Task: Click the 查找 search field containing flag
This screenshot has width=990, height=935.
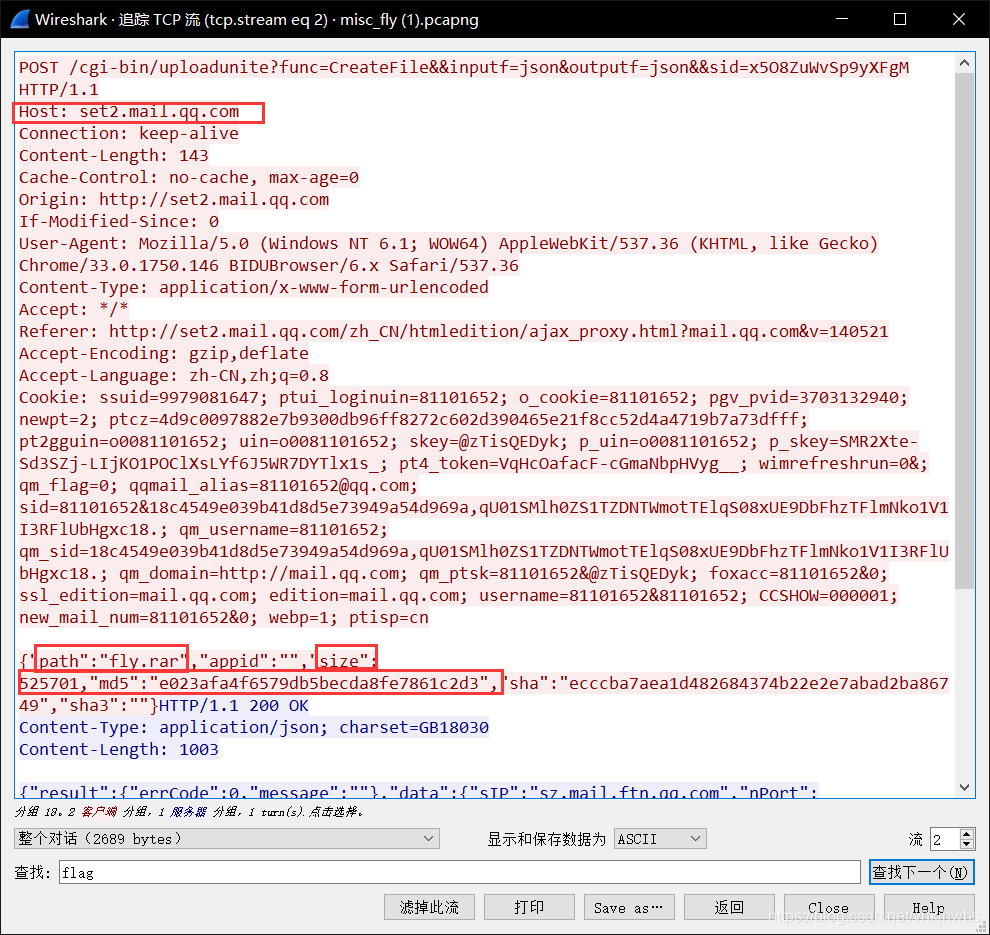Action: [459, 872]
